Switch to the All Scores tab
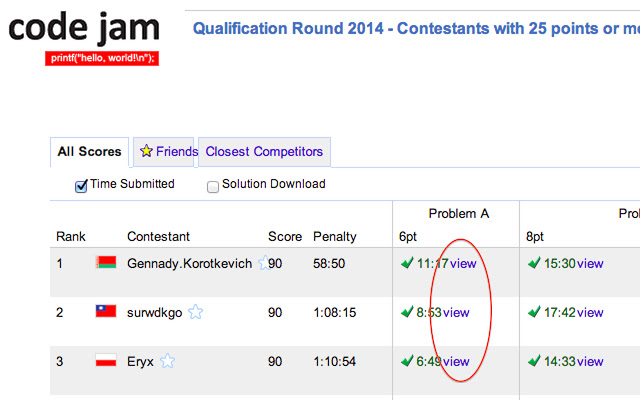This screenshot has width=640, height=400. (x=89, y=152)
